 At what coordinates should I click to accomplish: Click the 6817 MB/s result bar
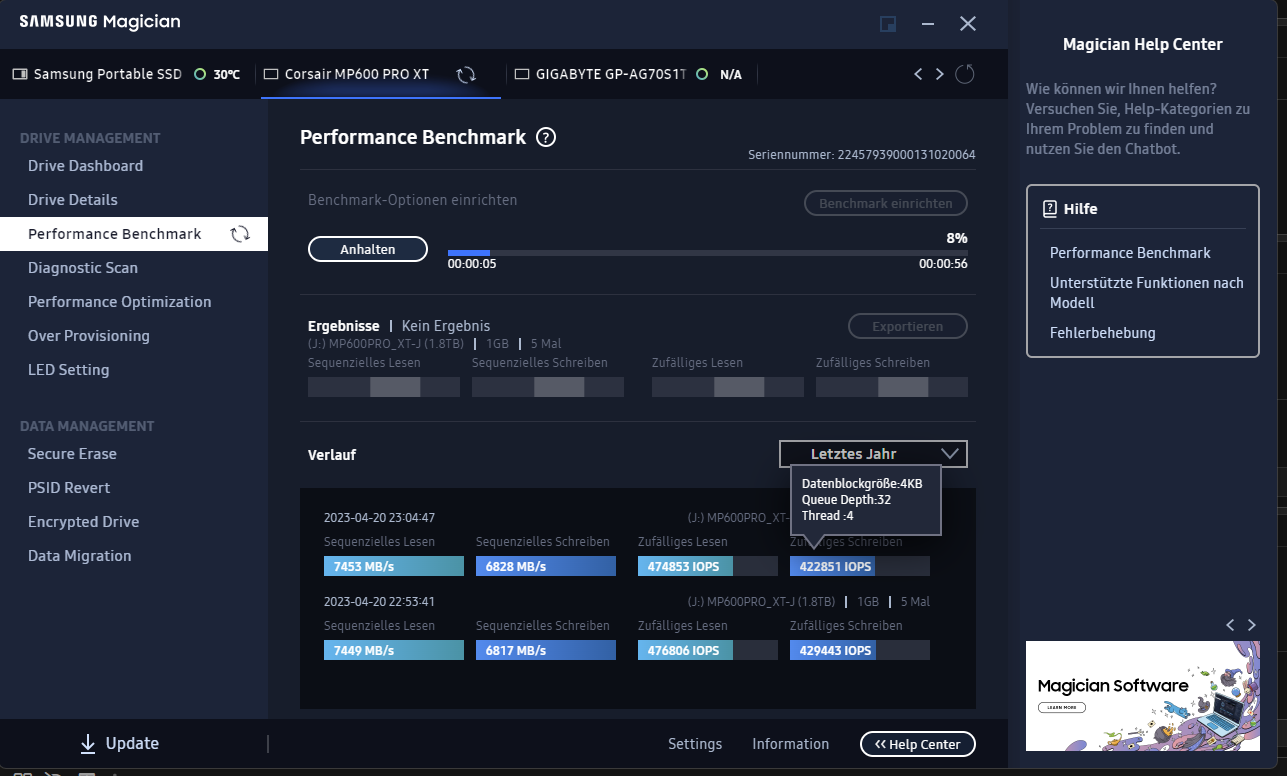pos(546,650)
